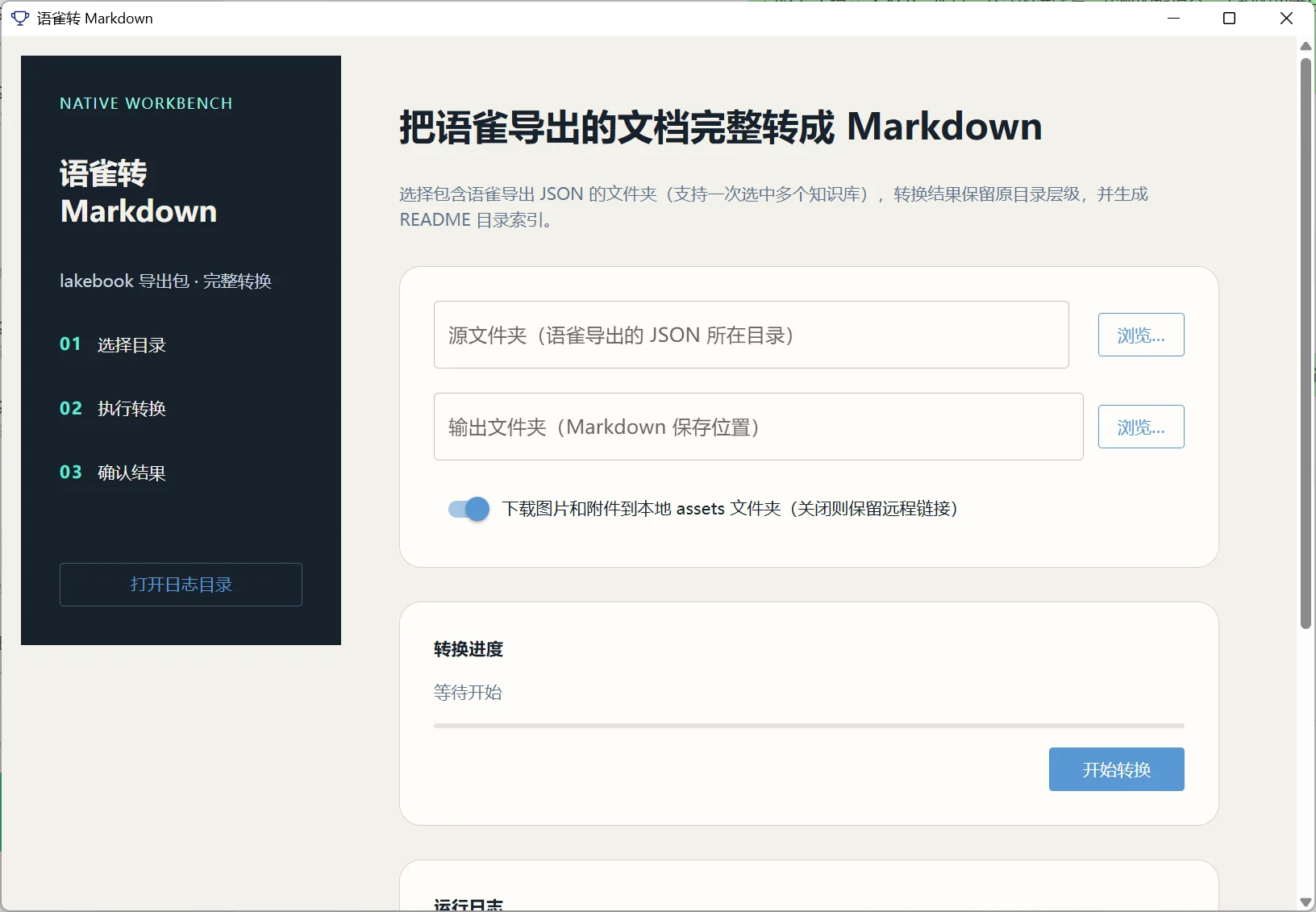Toggle download images and attachments switch
The height and width of the screenshot is (912, 1316).
(469, 509)
